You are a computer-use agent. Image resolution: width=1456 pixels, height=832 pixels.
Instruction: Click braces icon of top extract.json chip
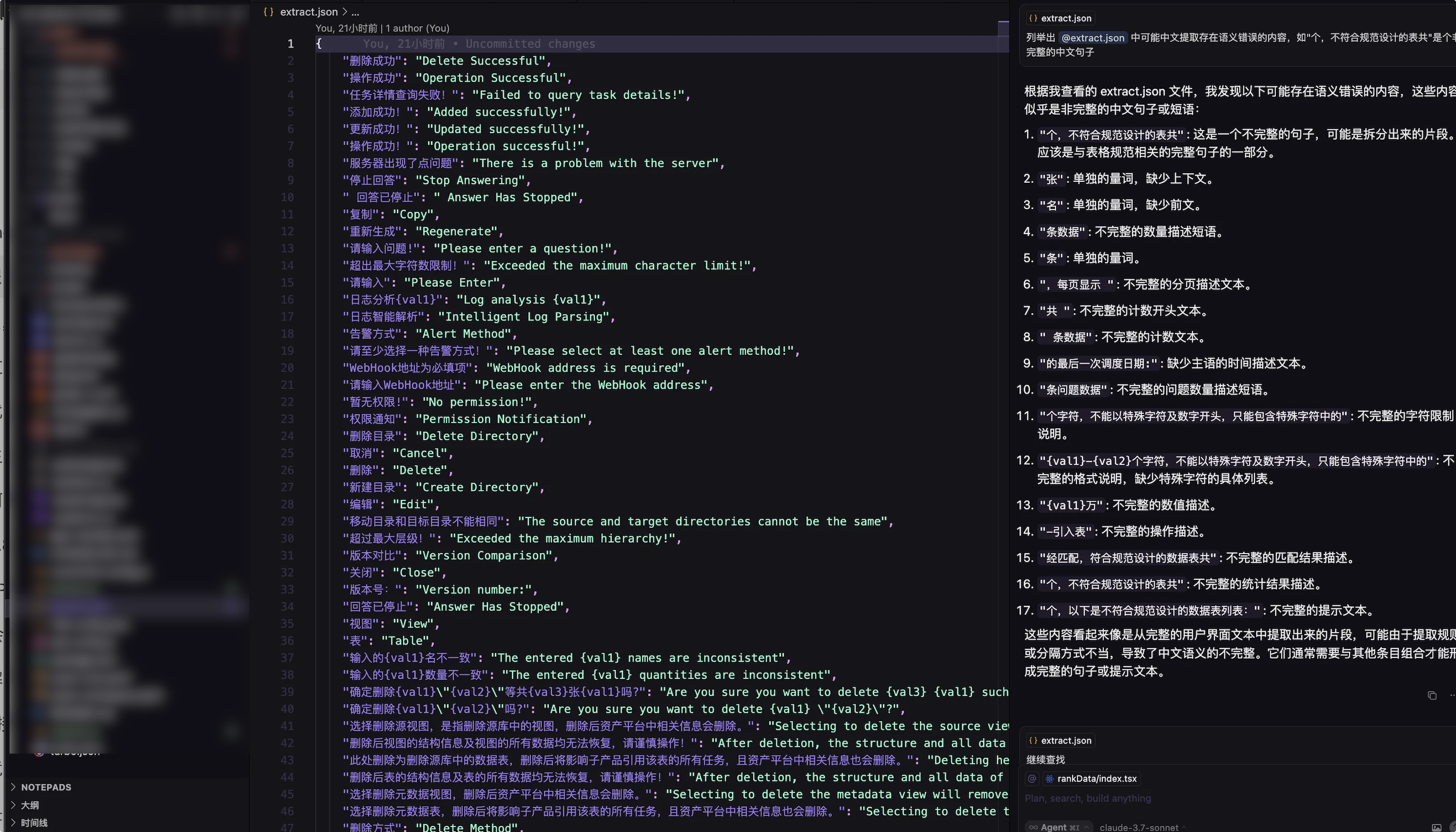(1033, 18)
